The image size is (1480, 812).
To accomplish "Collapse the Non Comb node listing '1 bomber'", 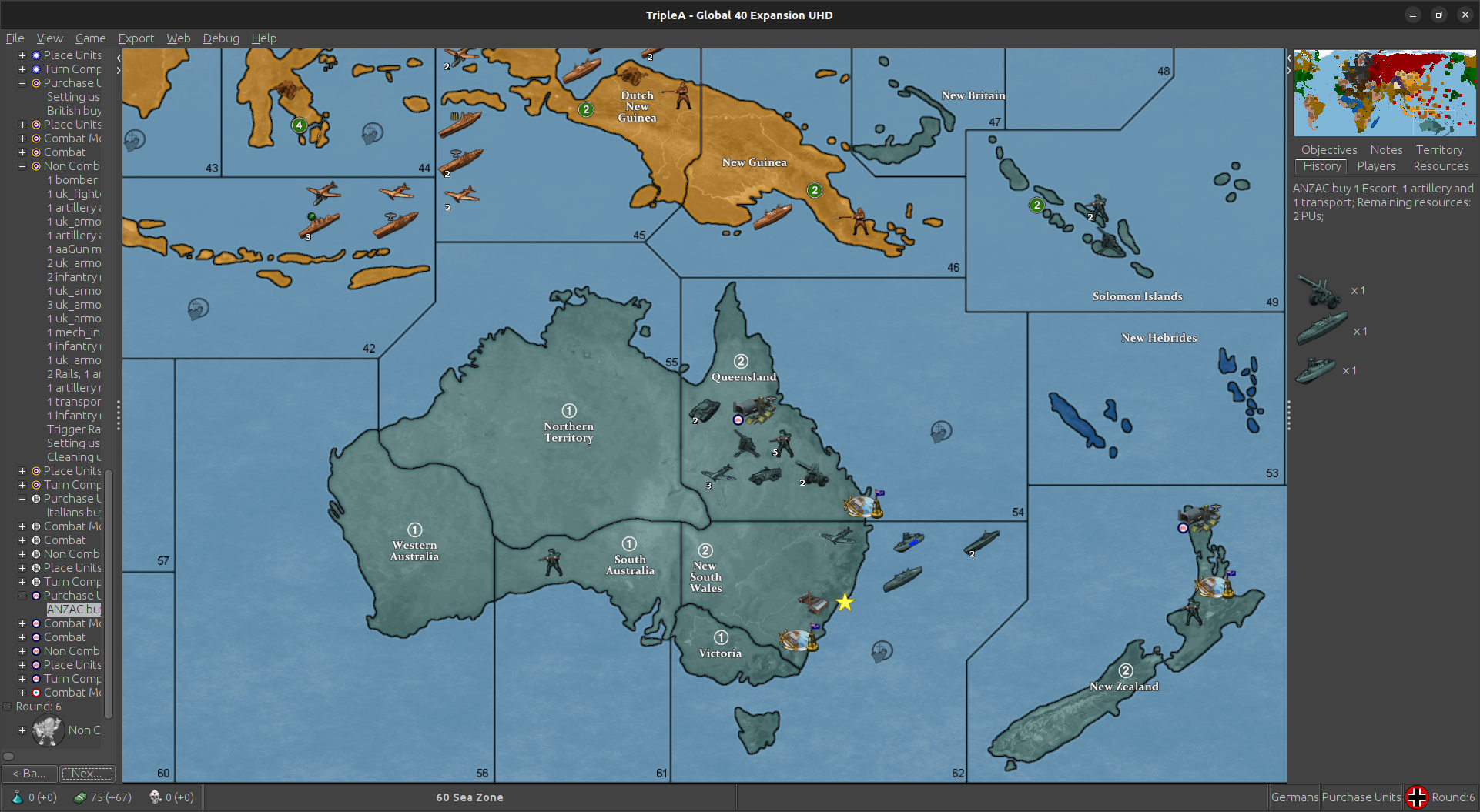I will (22, 166).
